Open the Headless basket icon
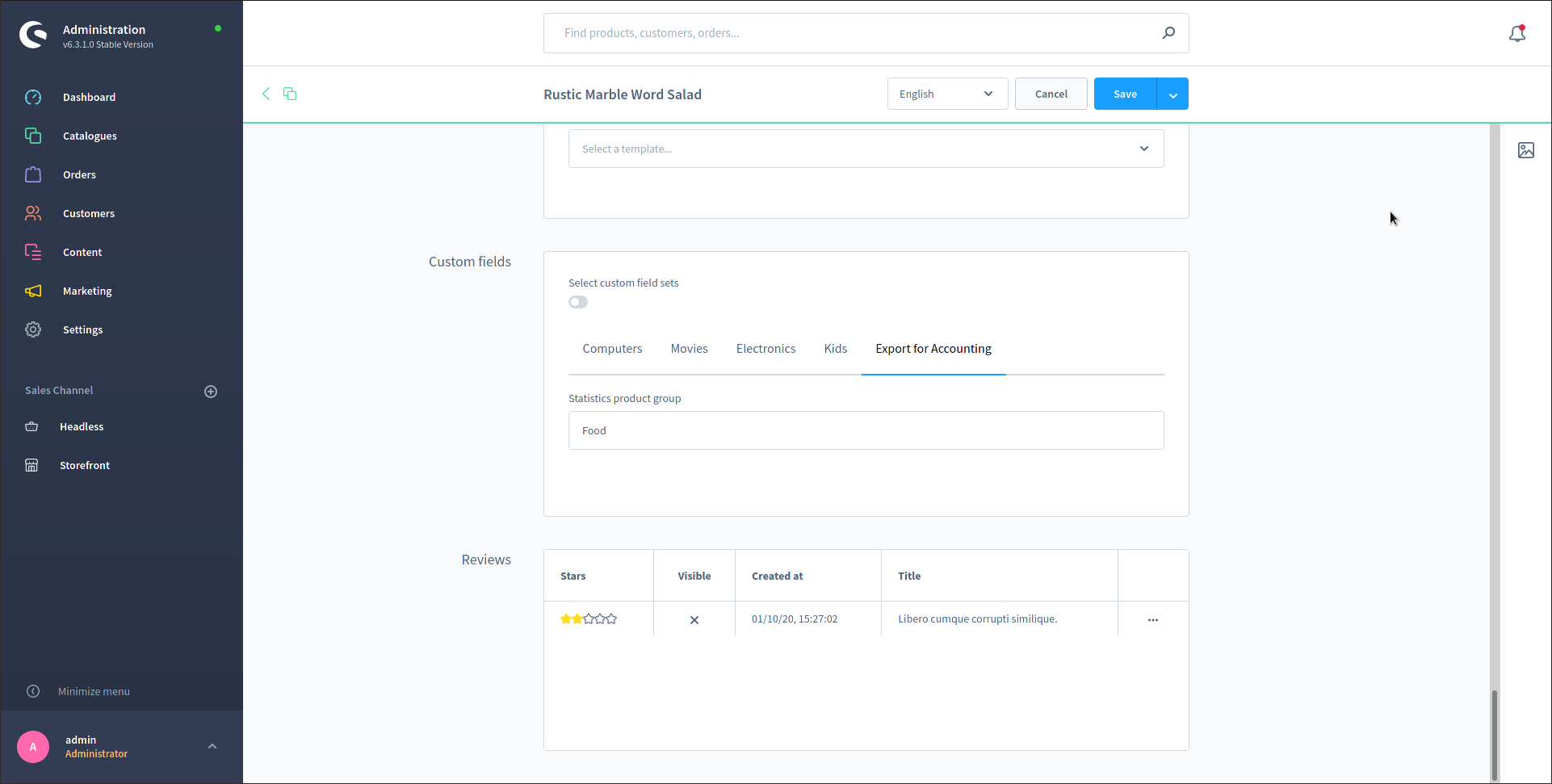1552x784 pixels. click(x=31, y=426)
